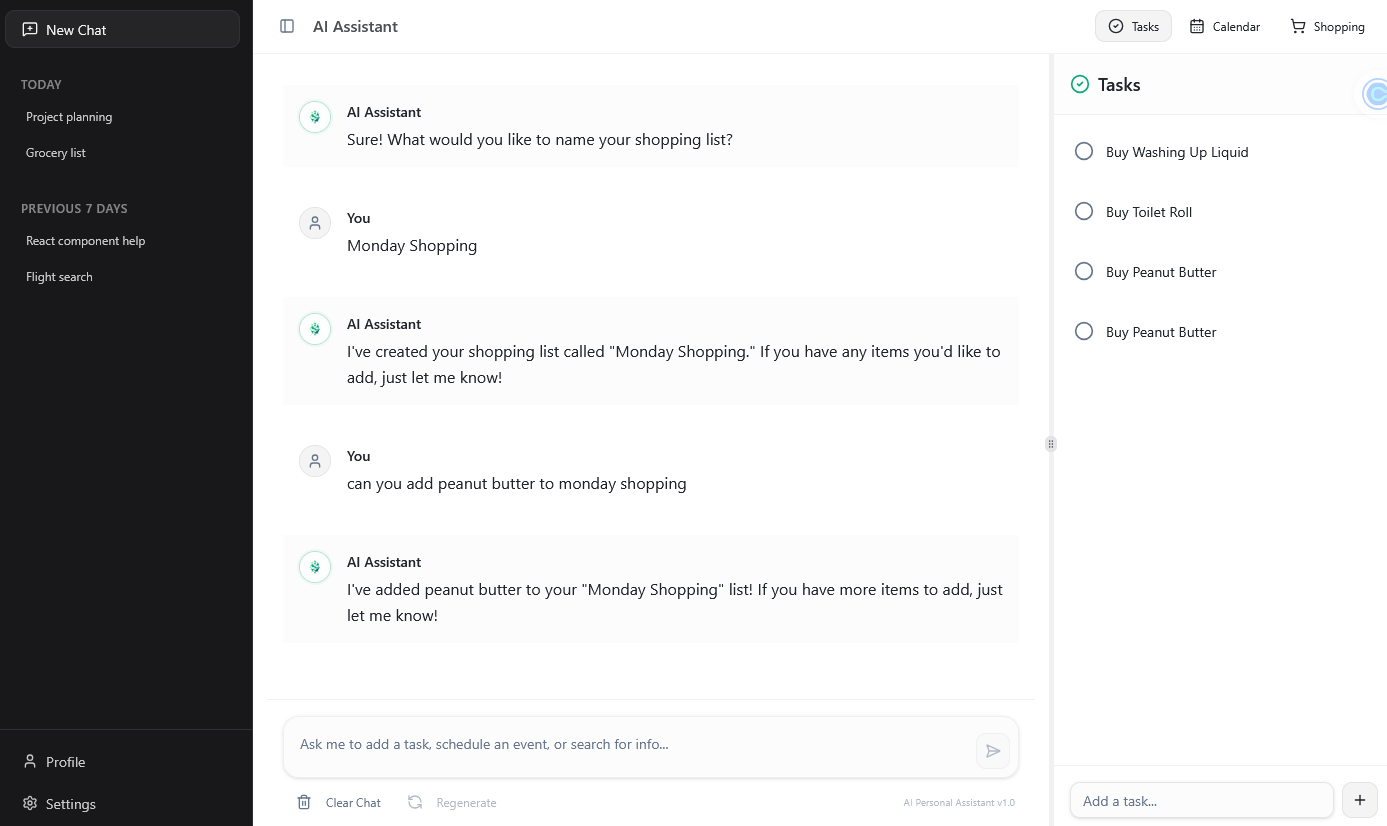Select the Tasks tab
Screen dimensions: 1387x826
1133,26
